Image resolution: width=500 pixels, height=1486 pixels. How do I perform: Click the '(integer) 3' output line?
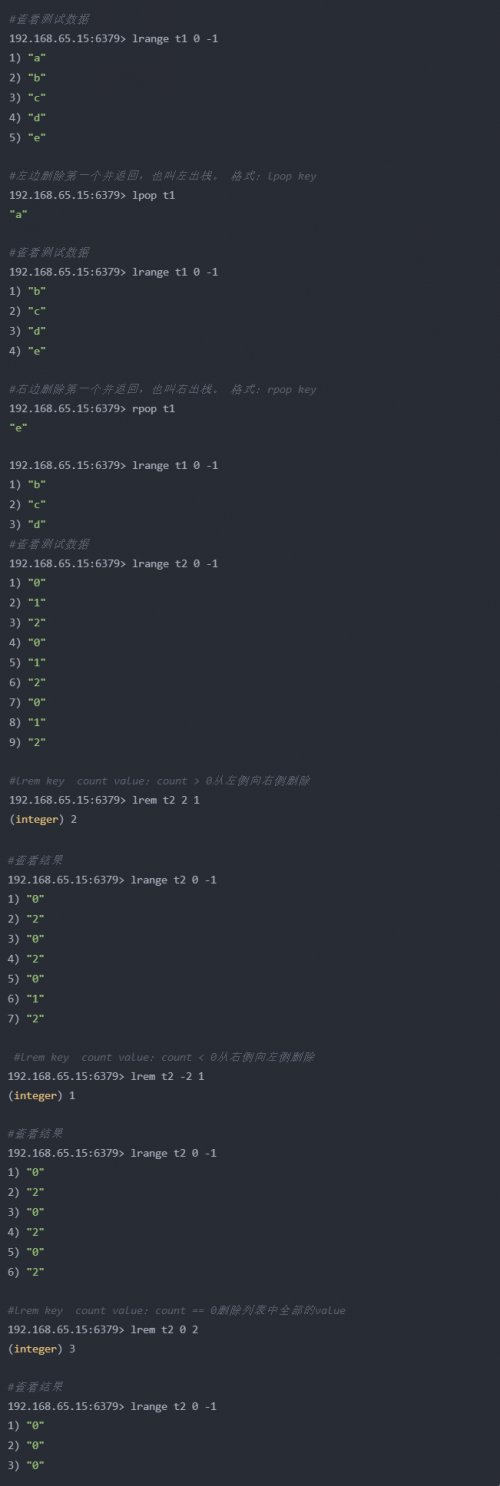coord(42,1349)
